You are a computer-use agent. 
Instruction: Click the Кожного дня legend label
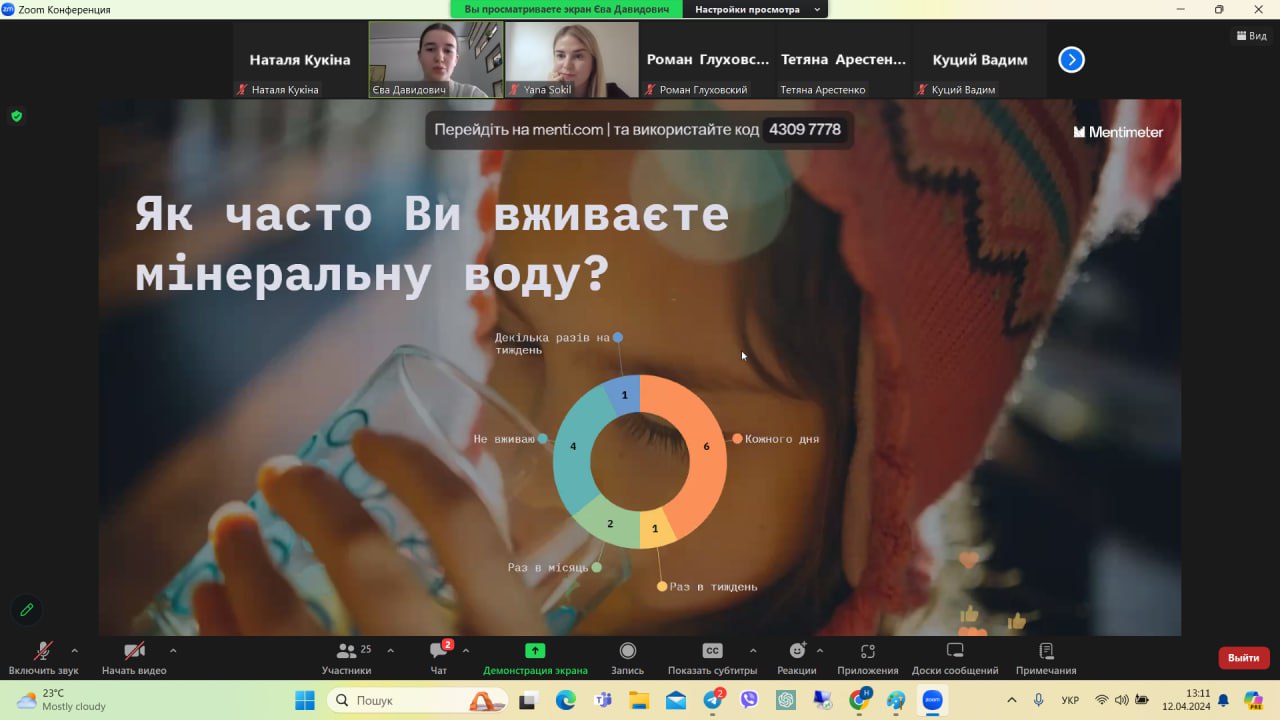coord(782,439)
